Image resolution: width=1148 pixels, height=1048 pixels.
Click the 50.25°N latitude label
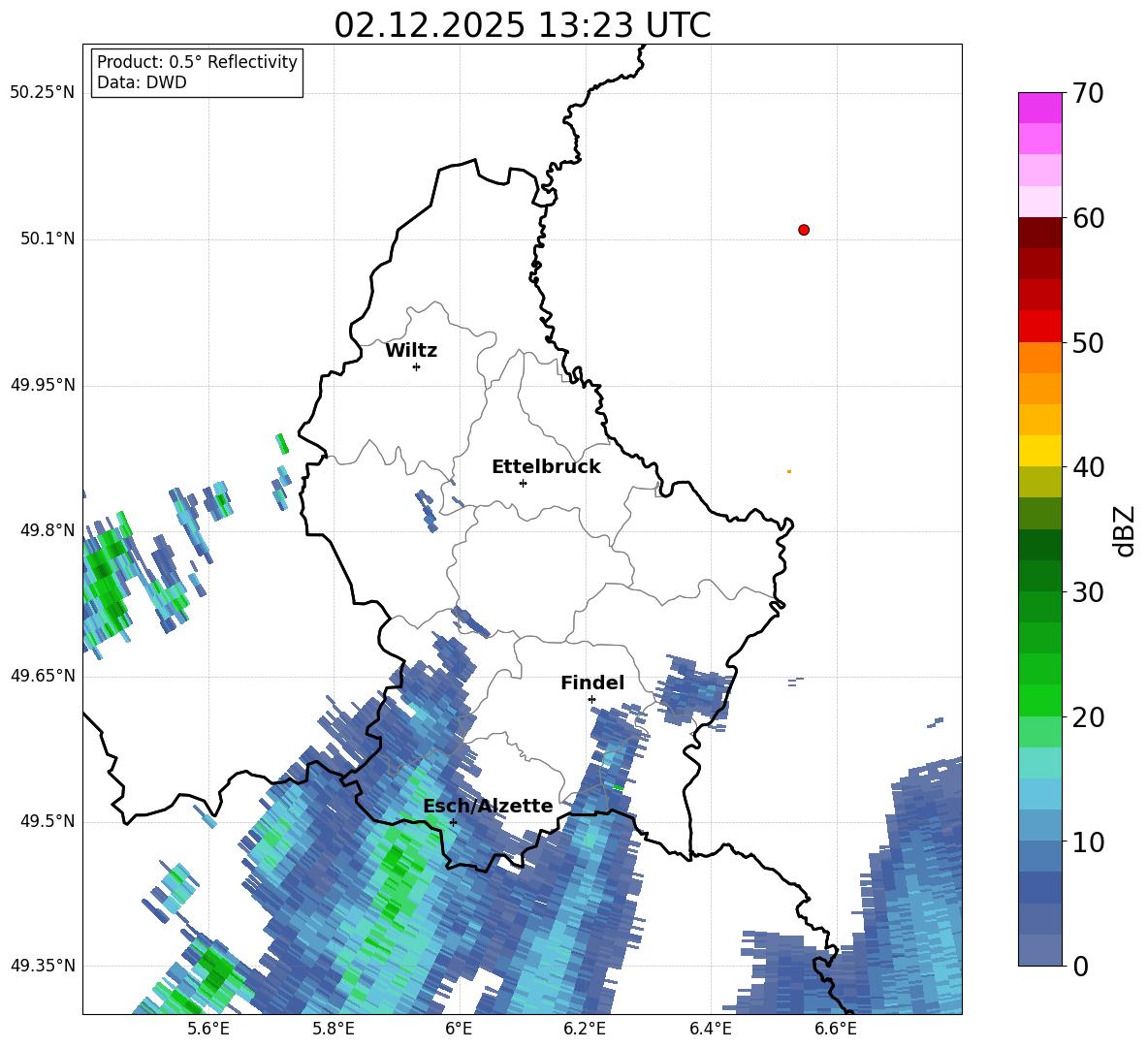(42, 93)
